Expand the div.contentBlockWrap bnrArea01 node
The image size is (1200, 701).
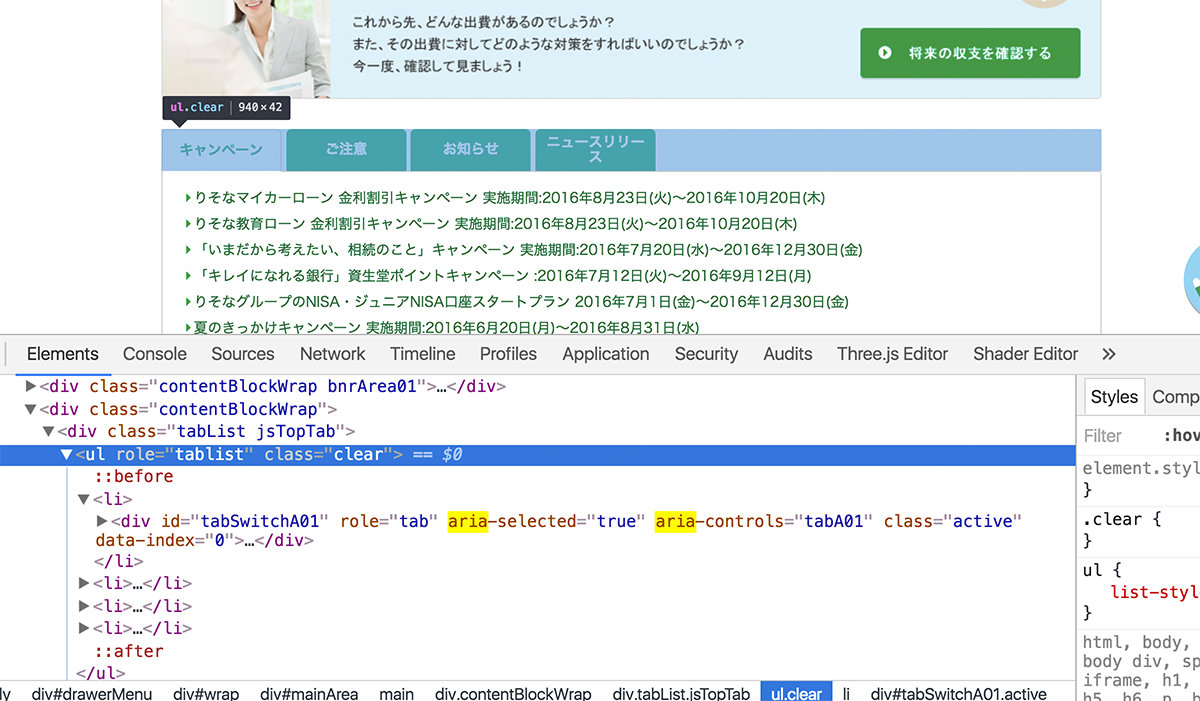[28, 387]
